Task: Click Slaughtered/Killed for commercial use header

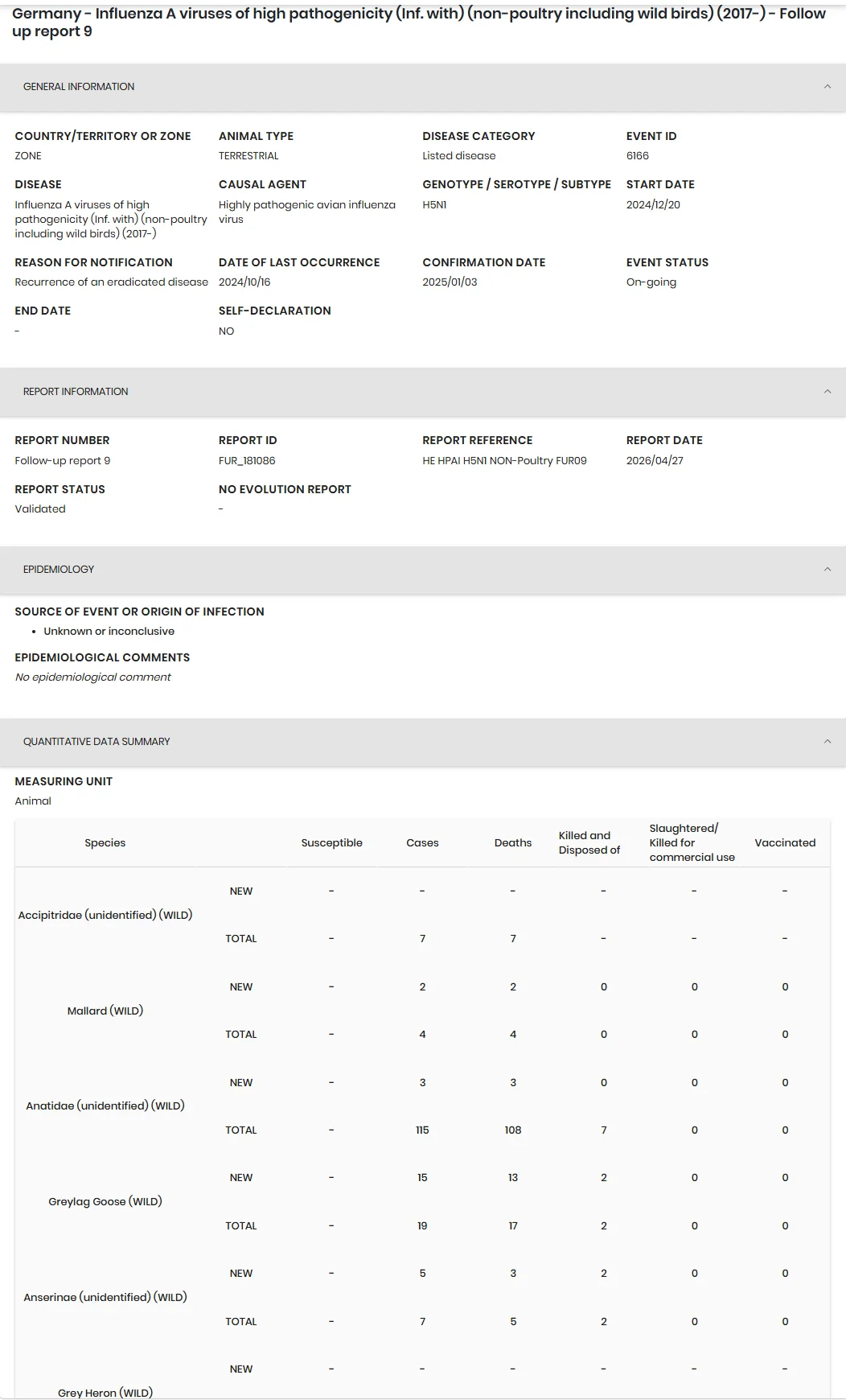Action: pyautogui.click(x=692, y=843)
